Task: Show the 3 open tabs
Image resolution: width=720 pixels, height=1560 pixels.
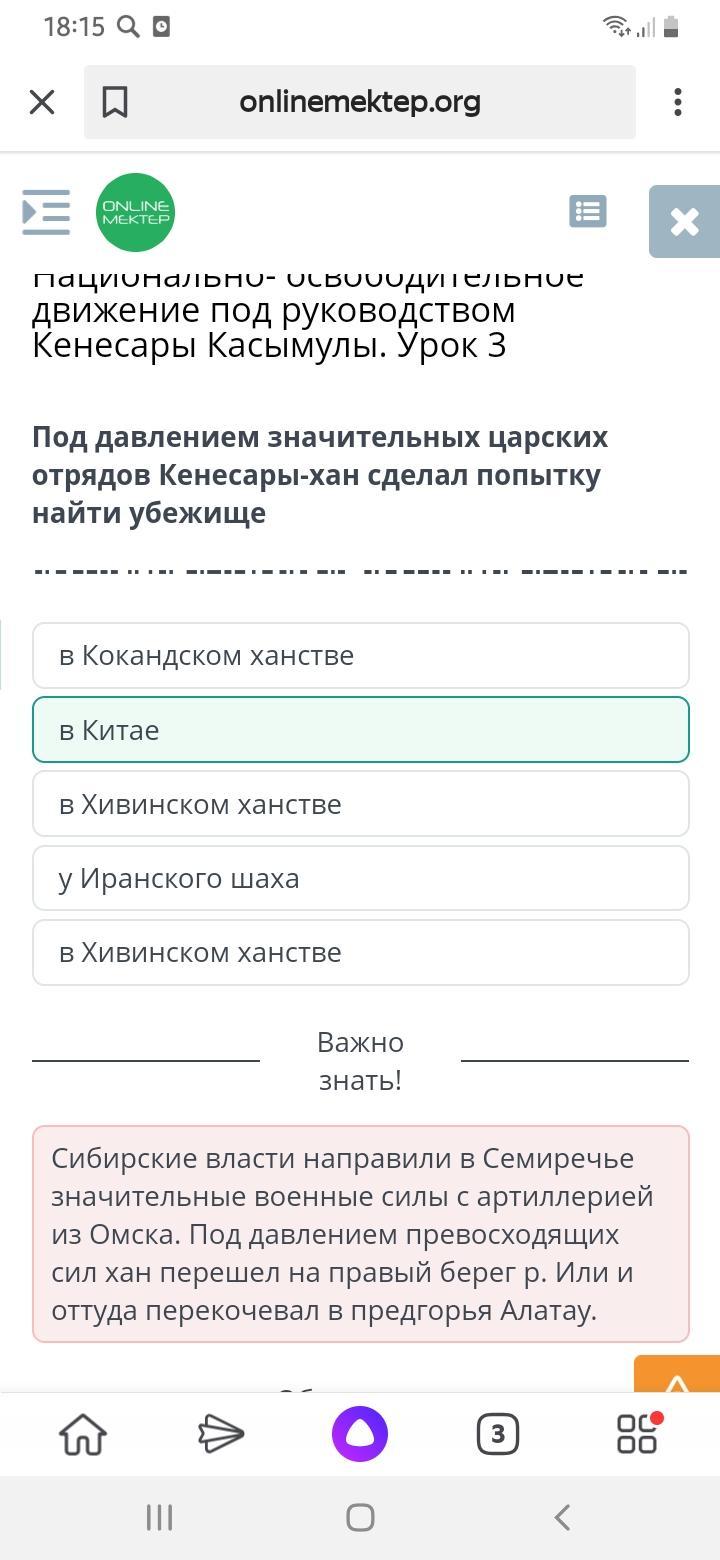Action: pyautogui.click(x=498, y=1434)
